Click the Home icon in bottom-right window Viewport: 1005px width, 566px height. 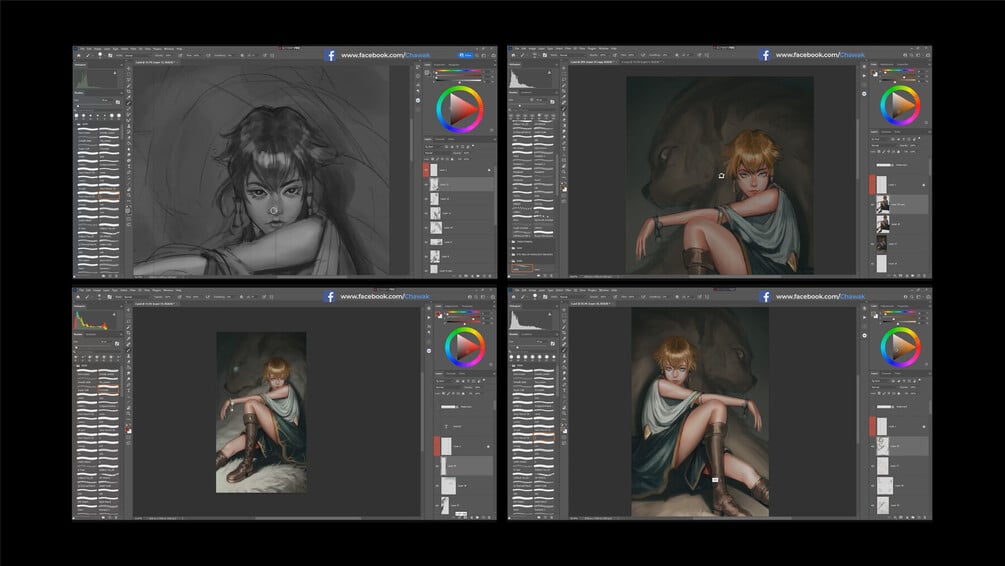pos(514,297)
